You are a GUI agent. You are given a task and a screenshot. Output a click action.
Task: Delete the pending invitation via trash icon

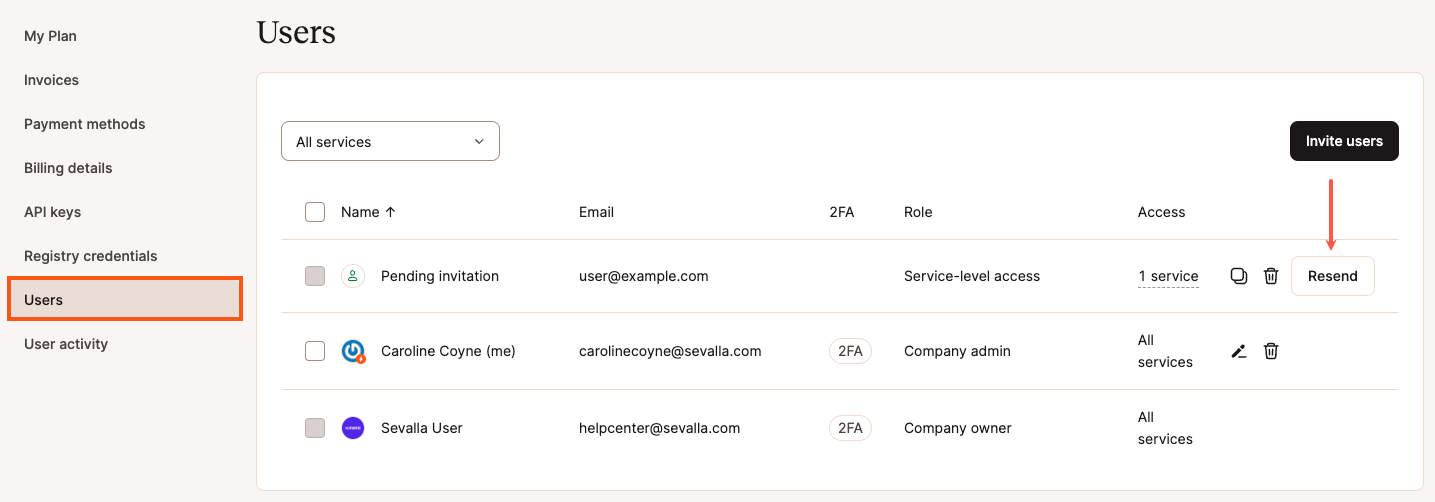pos(1271,276)
